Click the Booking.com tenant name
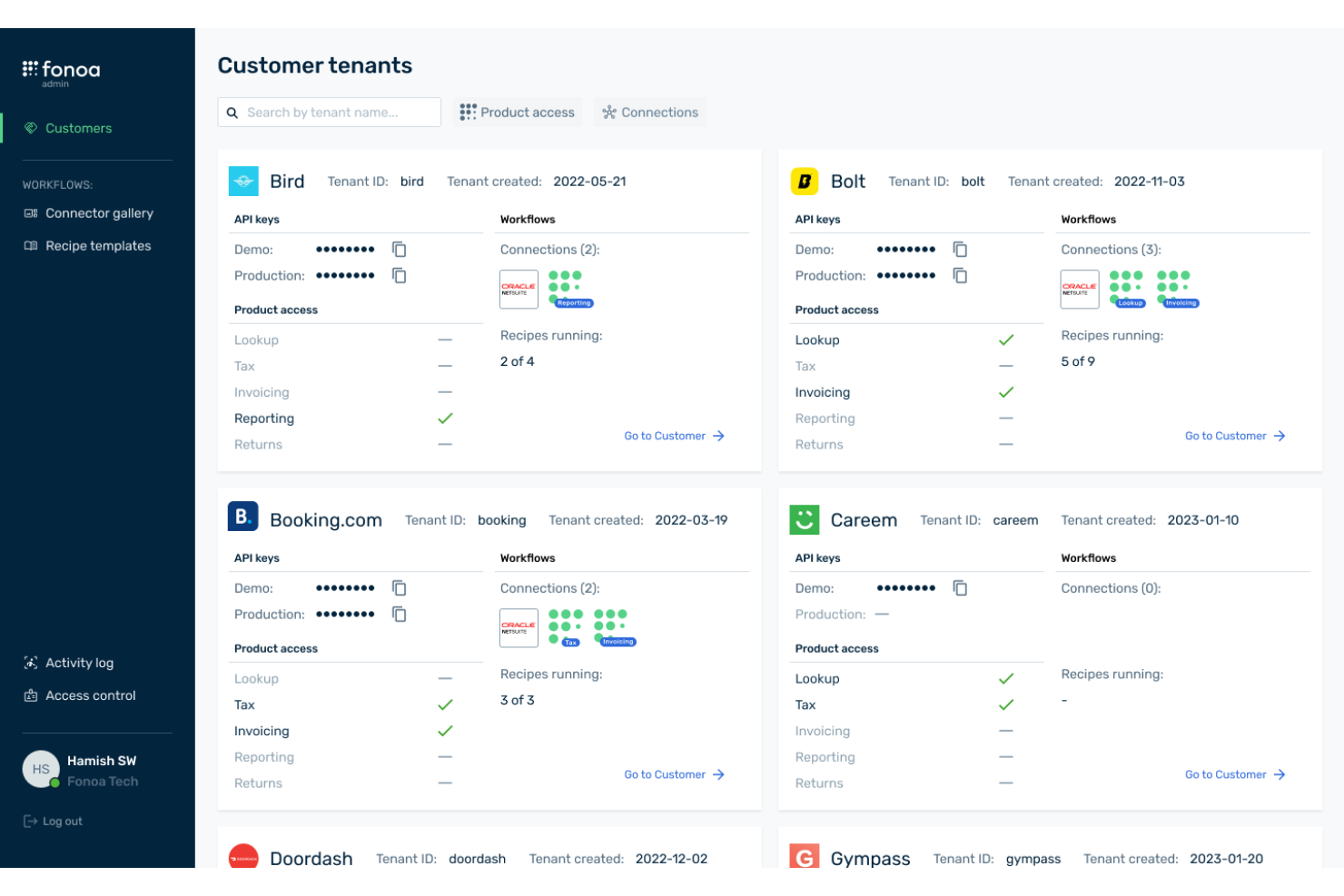This screenshot has width=1344, height=896. coord(326,520)
